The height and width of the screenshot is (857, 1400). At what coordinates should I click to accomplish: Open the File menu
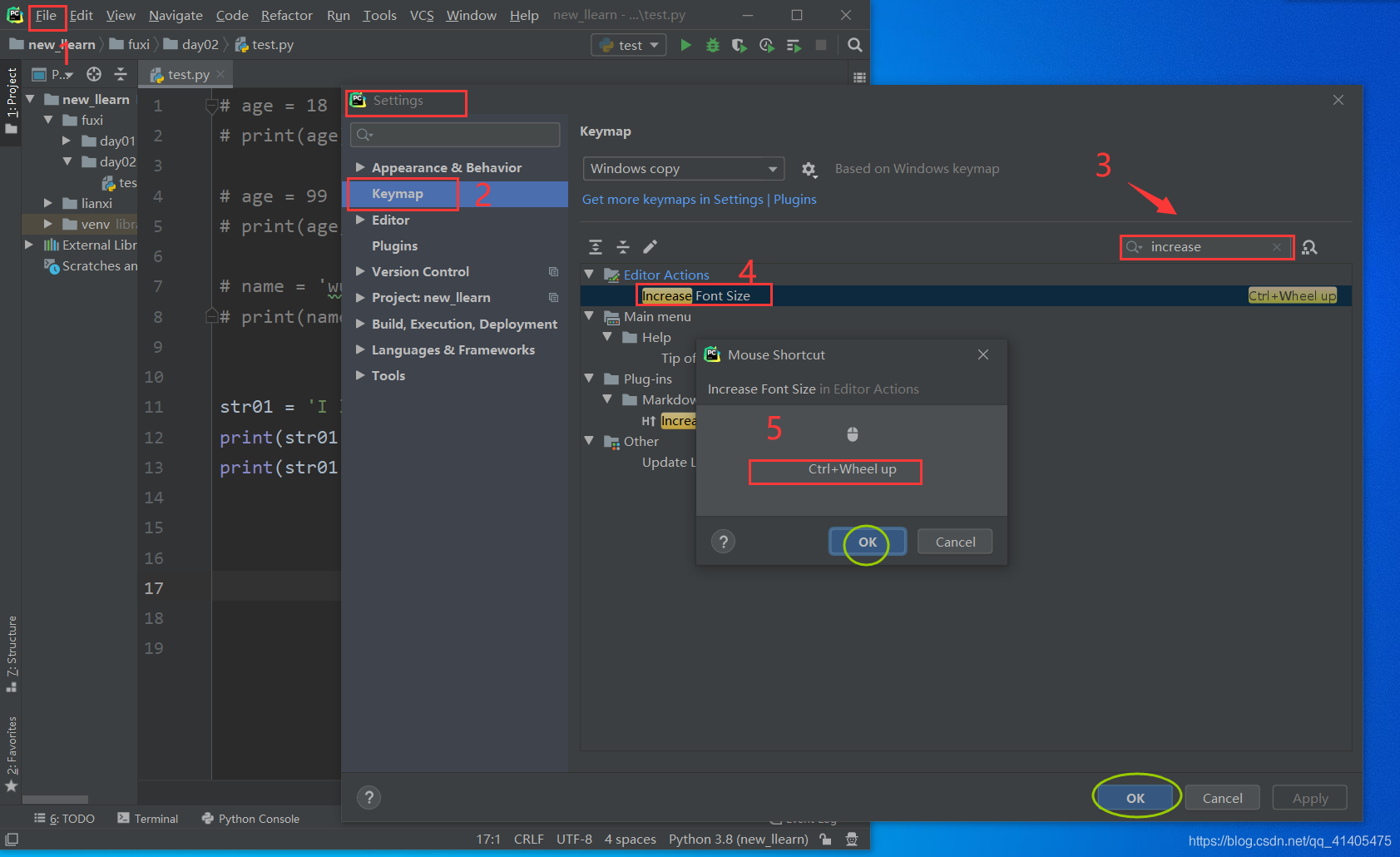tap(46, 15)
